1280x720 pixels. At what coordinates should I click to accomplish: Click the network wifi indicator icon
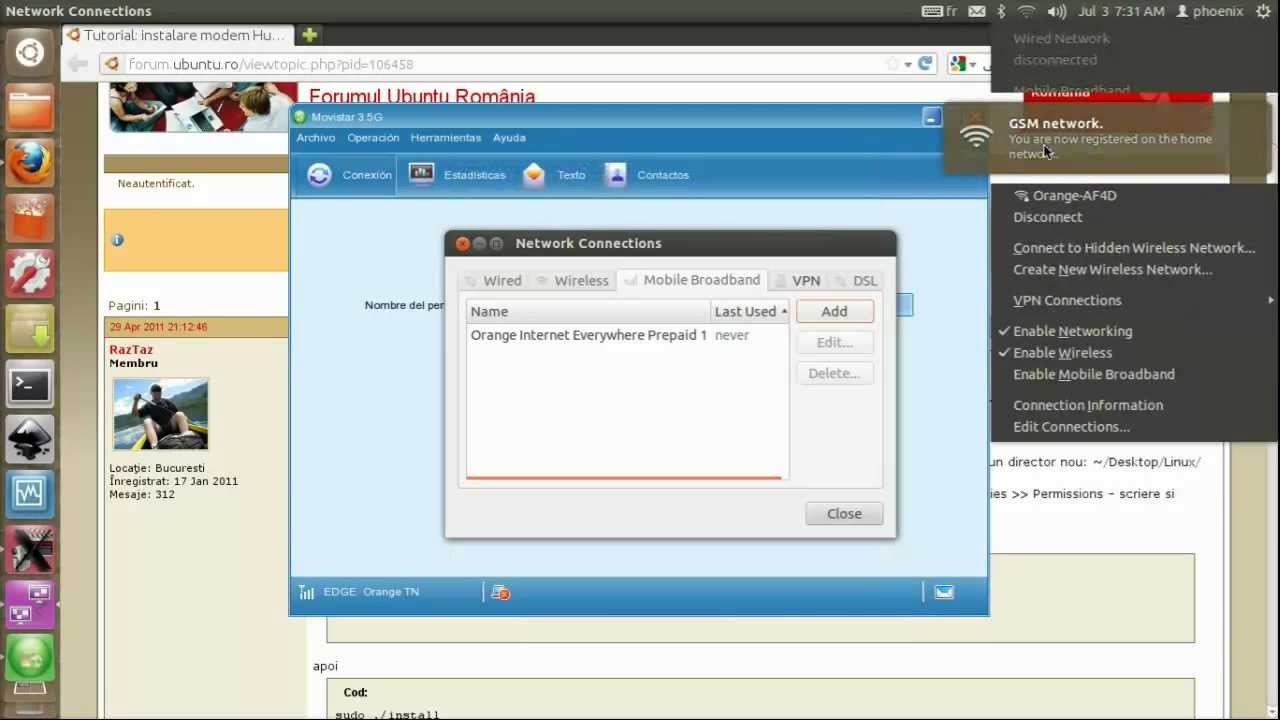[1027, 11]
